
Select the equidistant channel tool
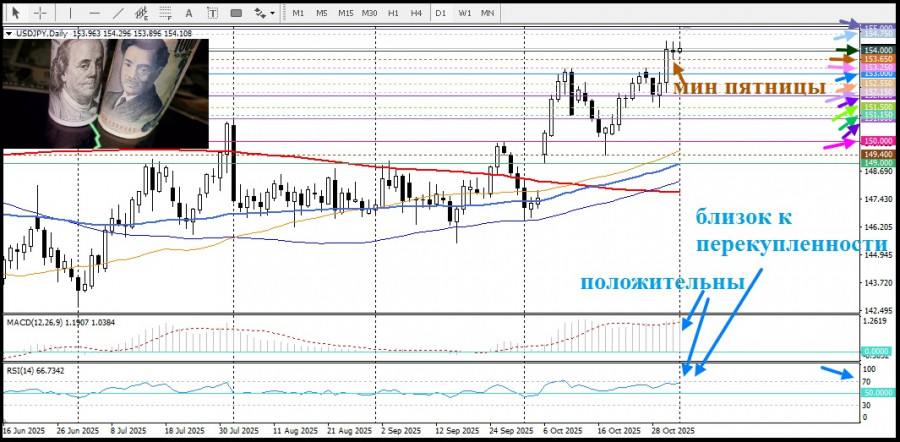(143, 13)
